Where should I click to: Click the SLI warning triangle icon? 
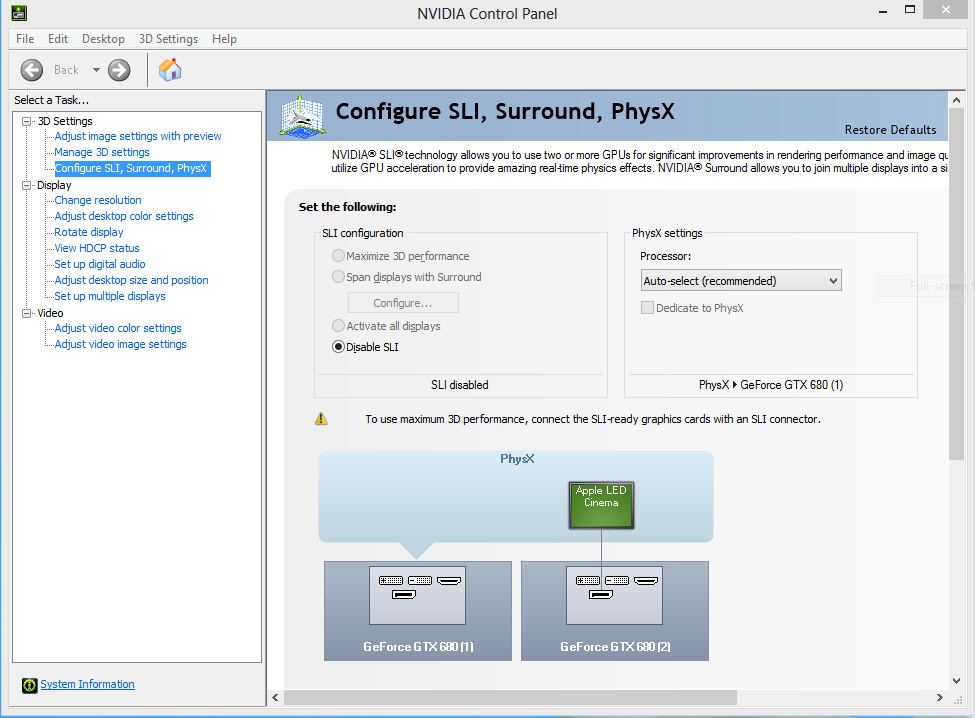pos(321,419)
